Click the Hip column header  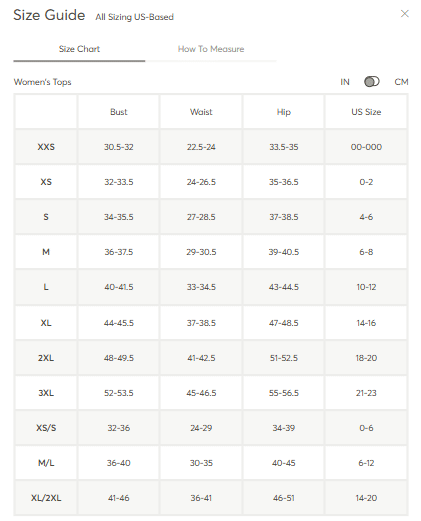pyautogui.click(x=284, y=112)
